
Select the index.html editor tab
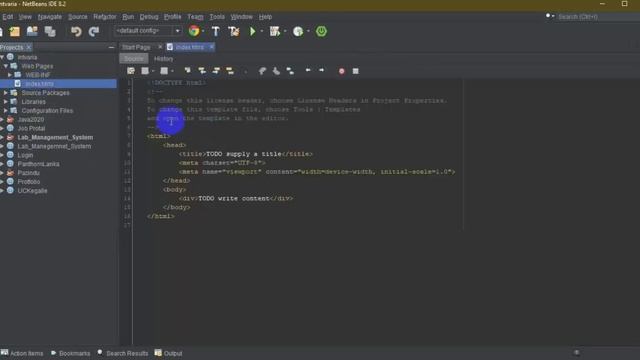click(190, 47)
